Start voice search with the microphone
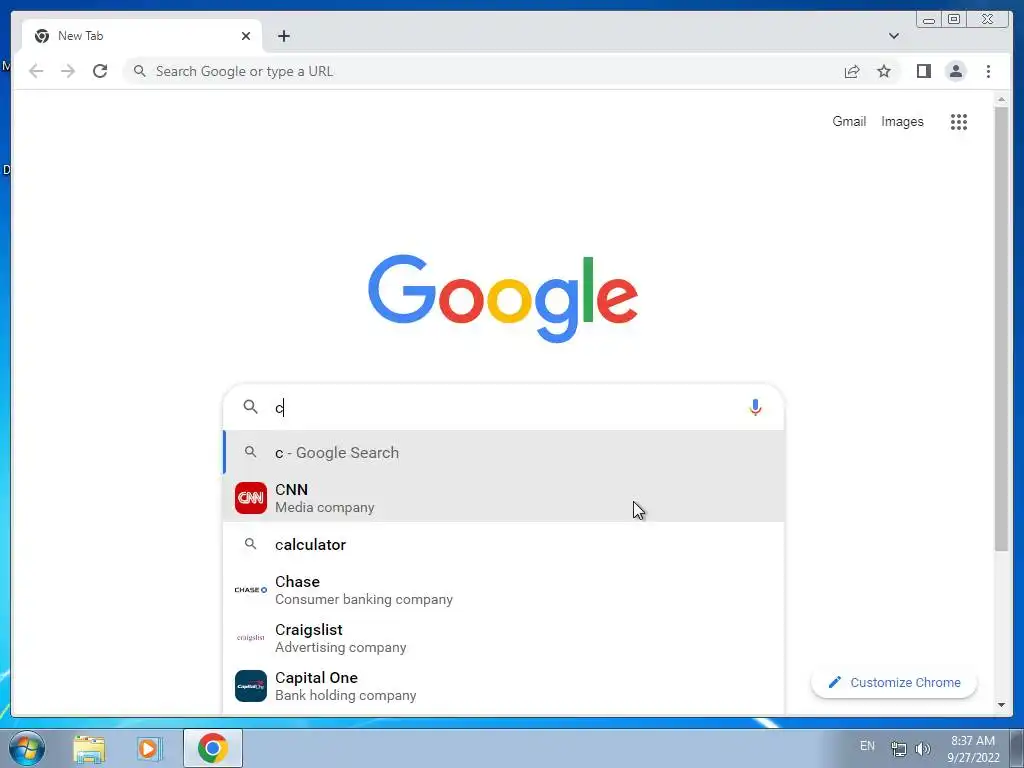Screen dimensions: 1024x768 click(755, 407)
